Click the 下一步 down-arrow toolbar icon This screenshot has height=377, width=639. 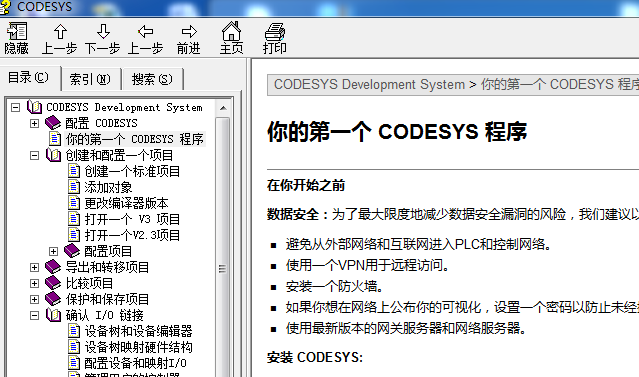pos(103,38)
